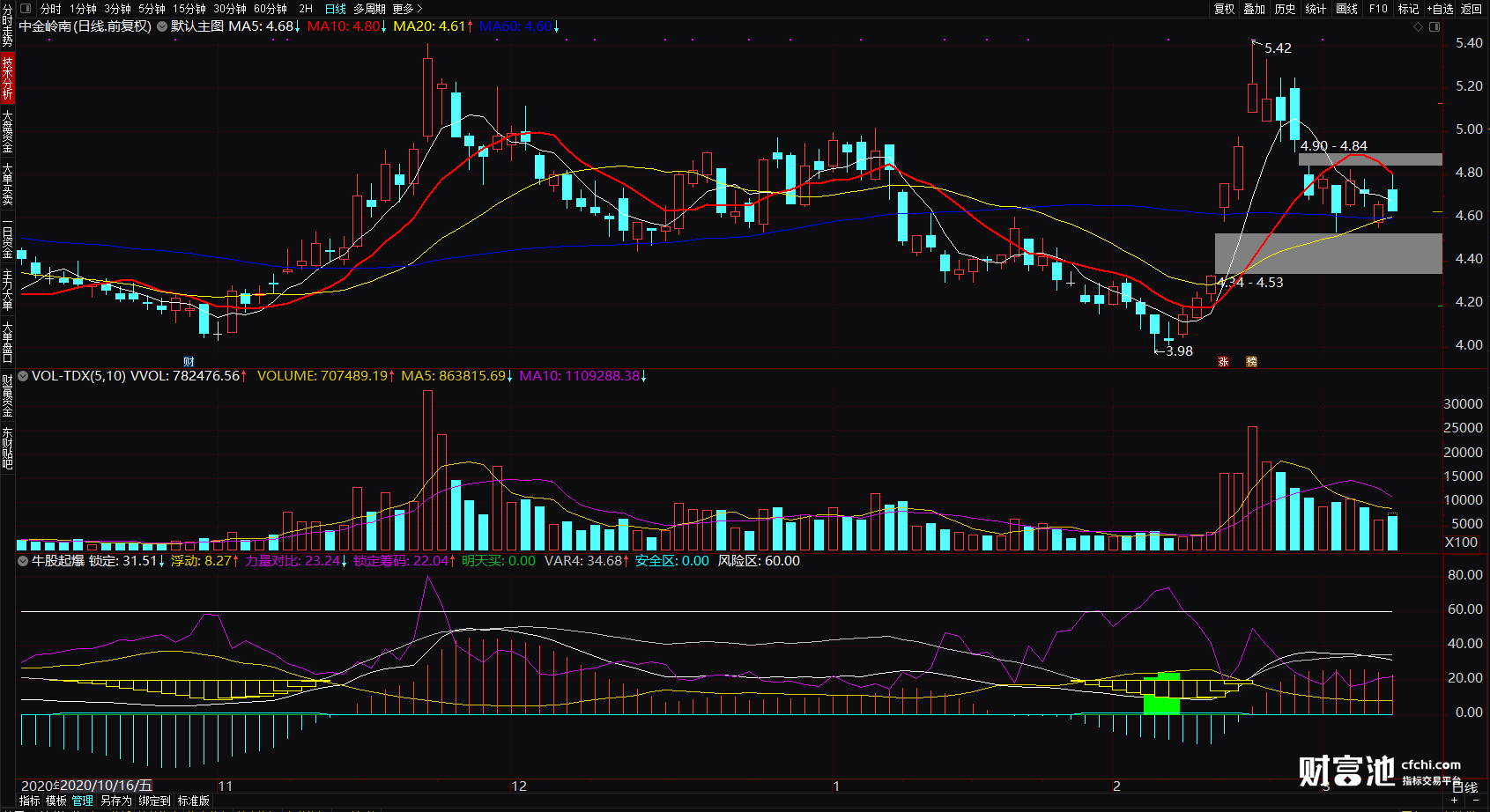Click the red 涨 marker icon

pos(1223,362)
